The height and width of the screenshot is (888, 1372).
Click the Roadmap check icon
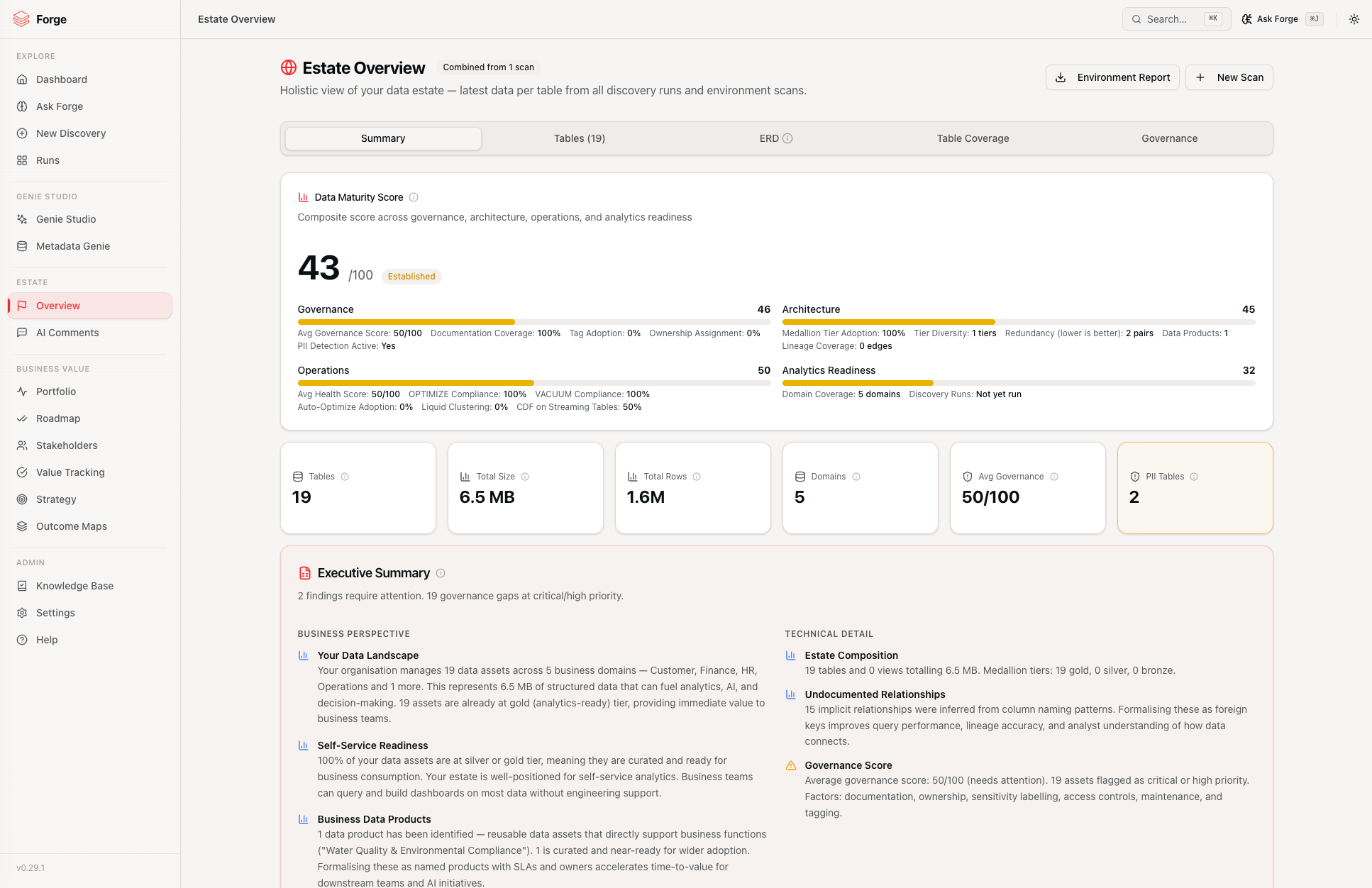tap(22, 418)
